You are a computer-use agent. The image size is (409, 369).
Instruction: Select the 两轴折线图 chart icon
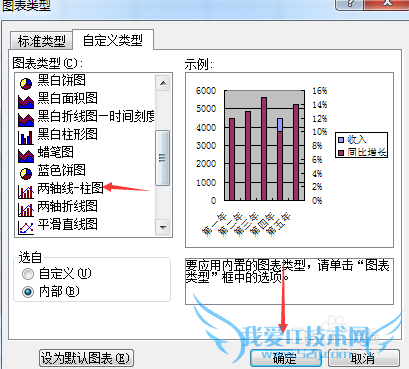point(26,210)
